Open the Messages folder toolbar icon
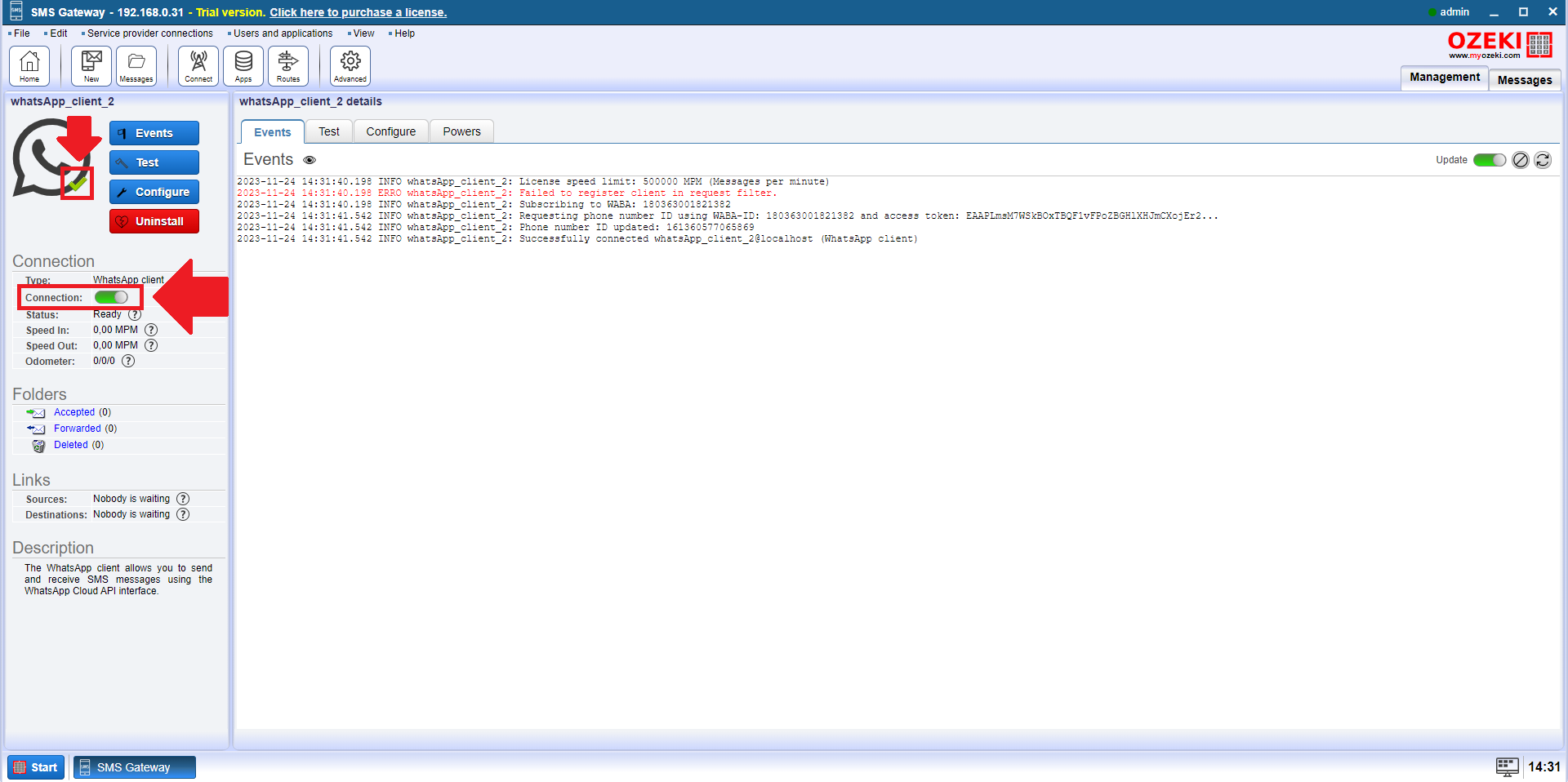Screen dimensions: 1568x782 (136, 66)
